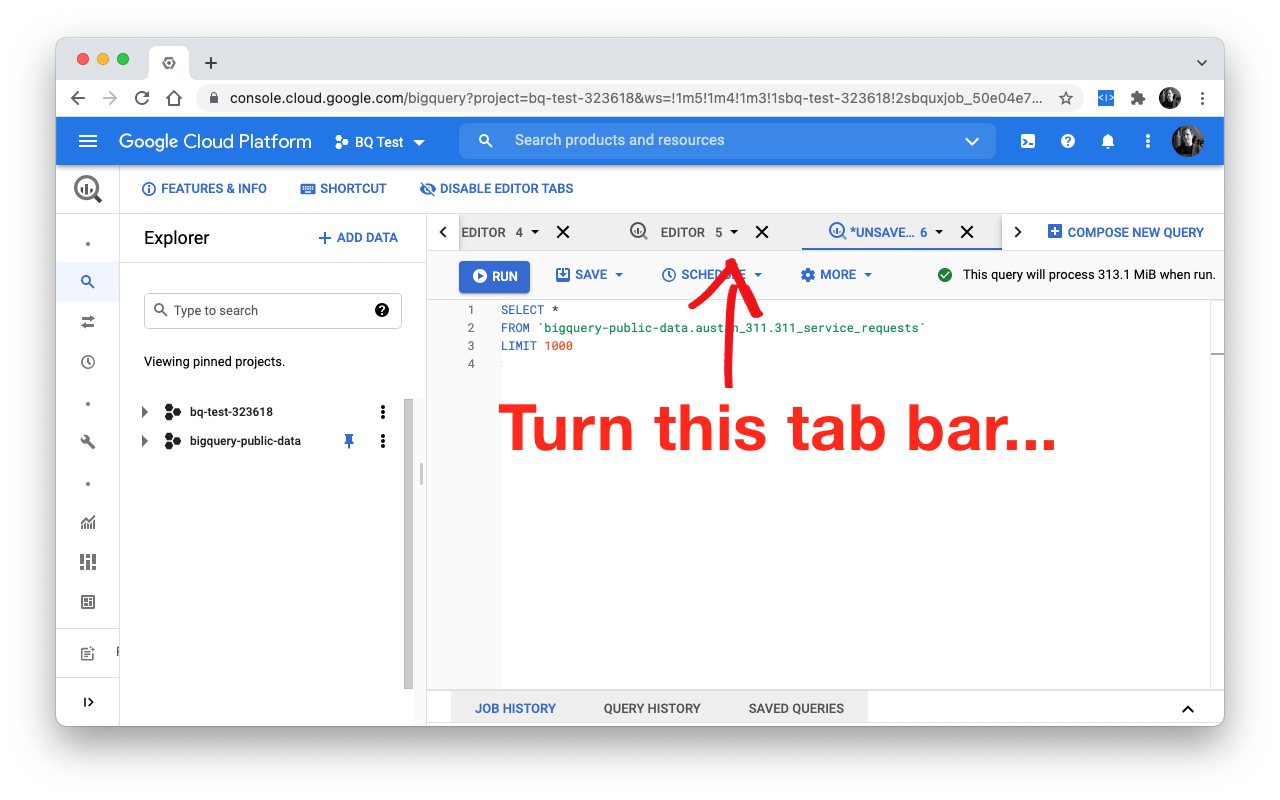Click the Google Cloud Platform title

coord(215,142)
